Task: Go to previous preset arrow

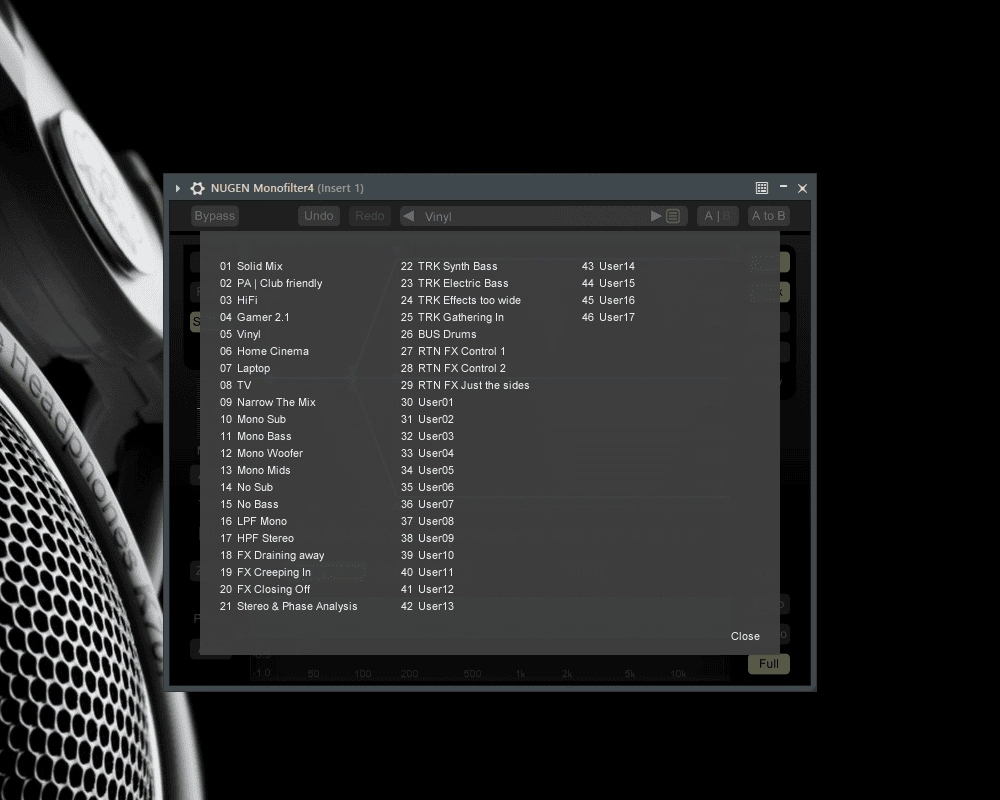Action: [409, 216]
